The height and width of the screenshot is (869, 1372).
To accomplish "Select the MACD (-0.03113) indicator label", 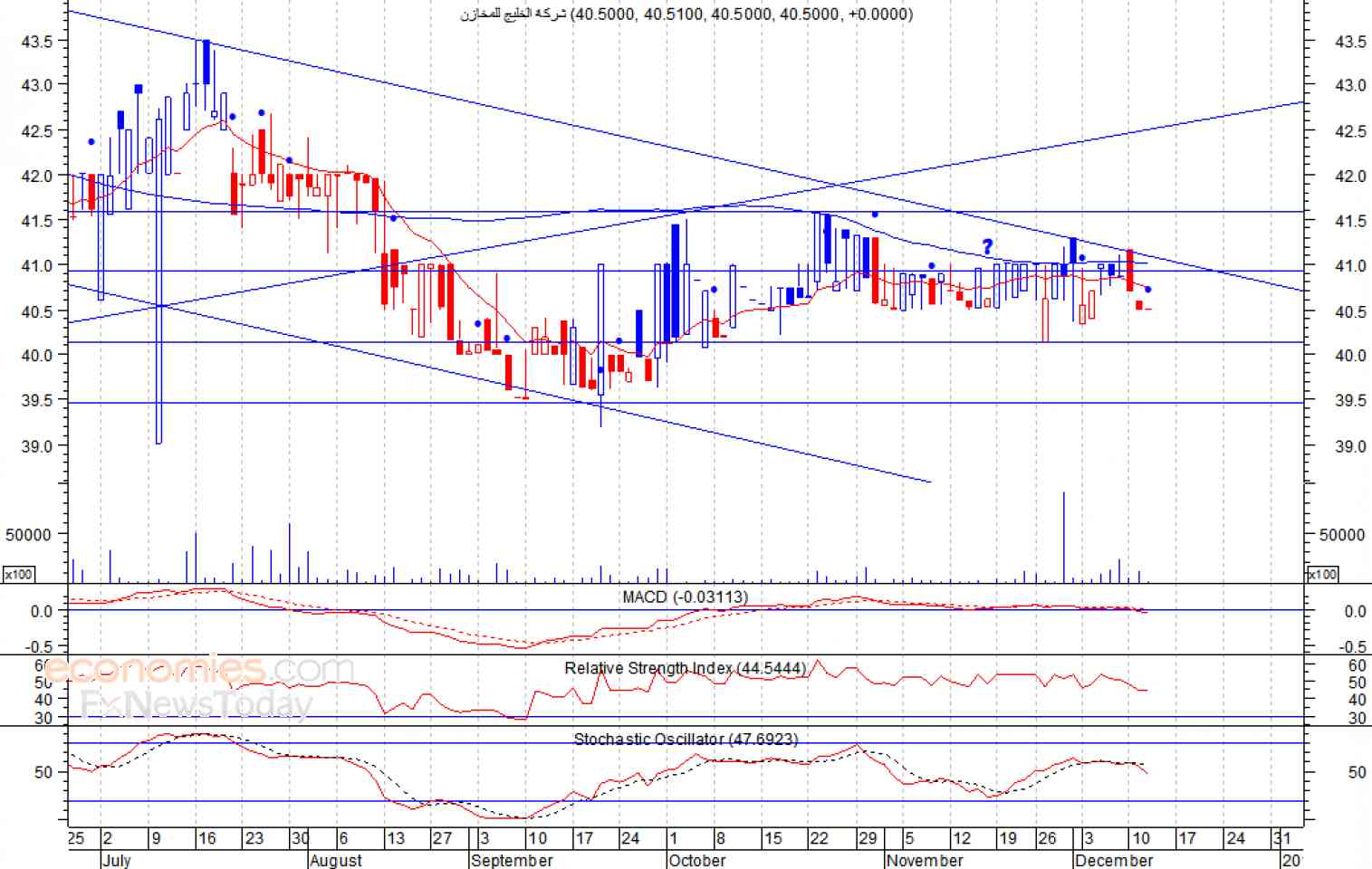I will click(x=685, y=597).
